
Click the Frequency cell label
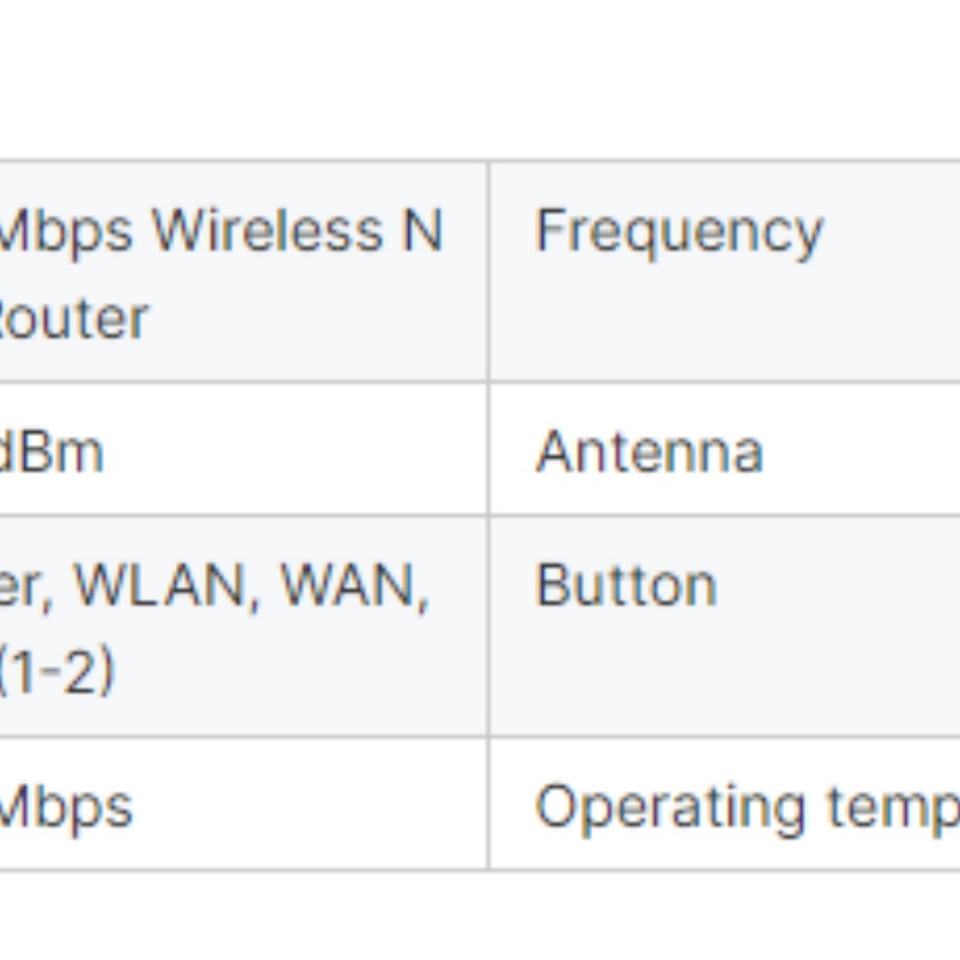(x=678, y=232)
